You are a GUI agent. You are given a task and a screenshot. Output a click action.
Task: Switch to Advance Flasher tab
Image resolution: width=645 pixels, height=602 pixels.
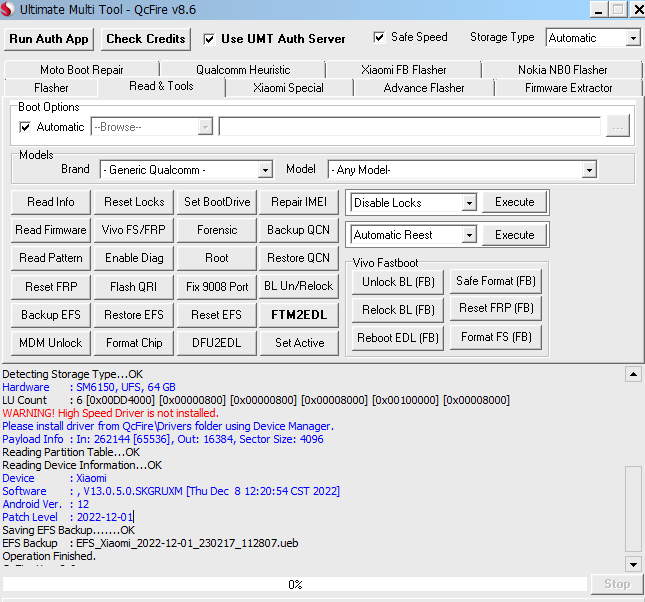424,88
